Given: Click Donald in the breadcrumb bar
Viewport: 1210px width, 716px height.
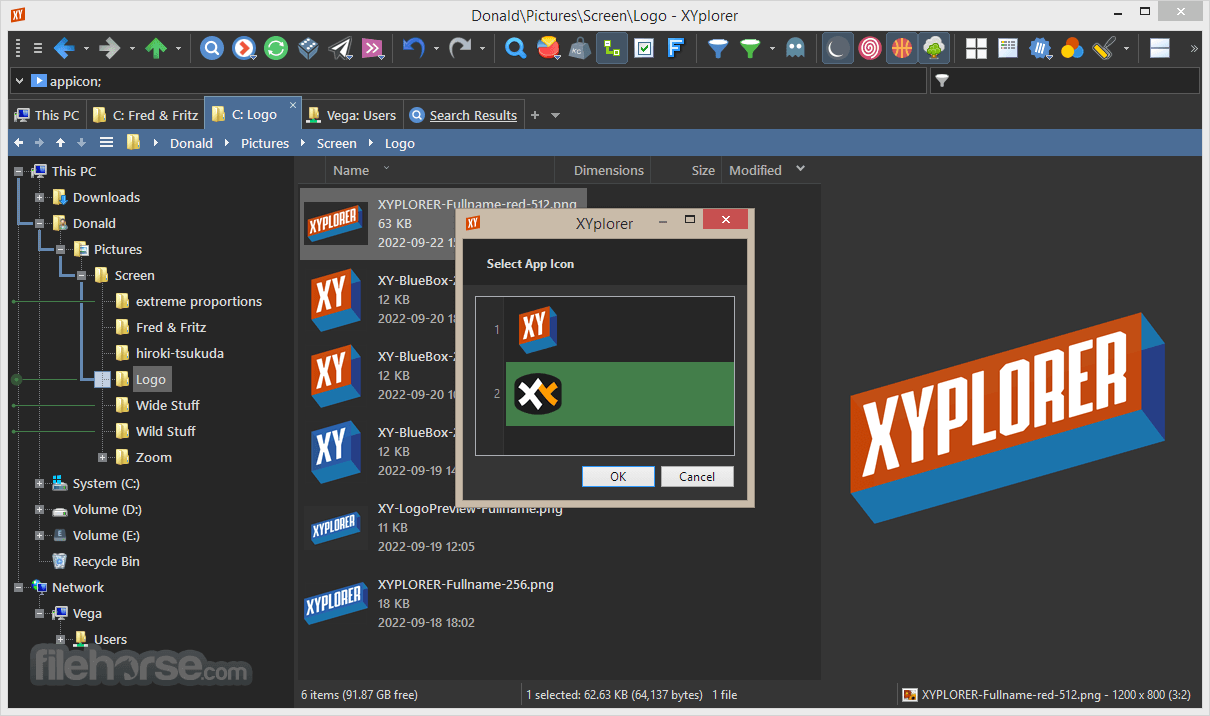Looking at the screenshot, I should click(x=191, y=143).
